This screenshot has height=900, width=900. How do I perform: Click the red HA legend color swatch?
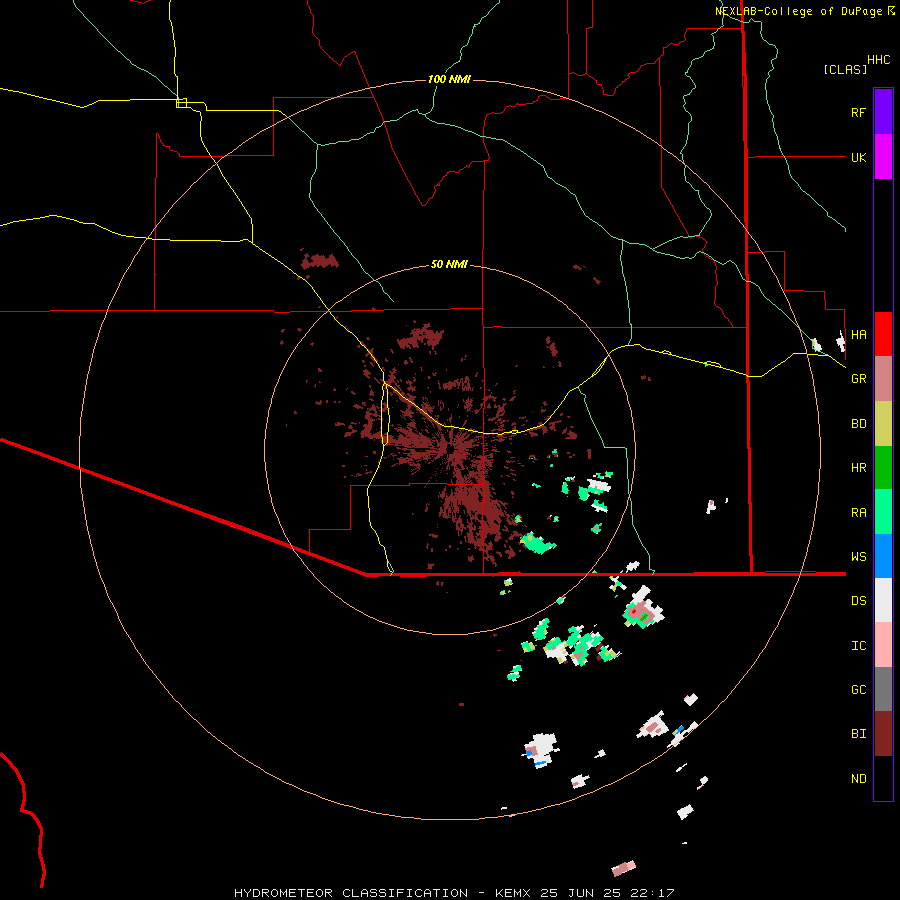click(883, 334)
